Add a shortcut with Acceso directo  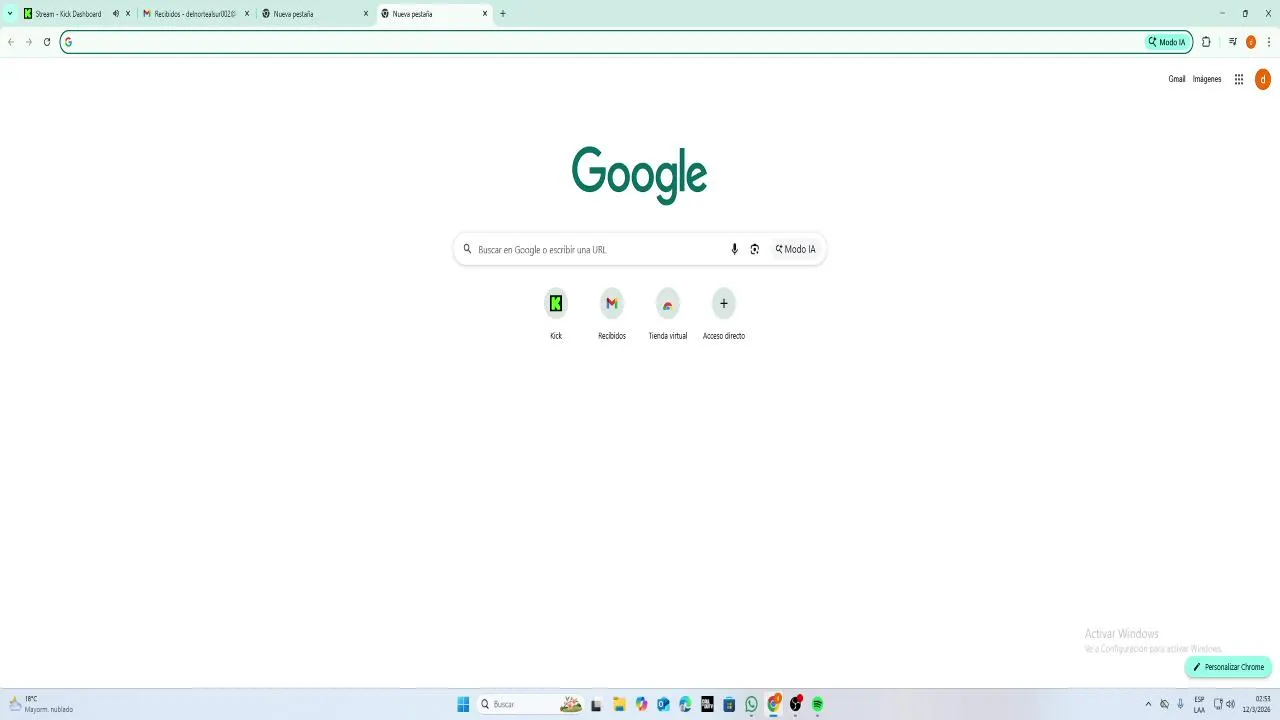[x=724, y=314]
